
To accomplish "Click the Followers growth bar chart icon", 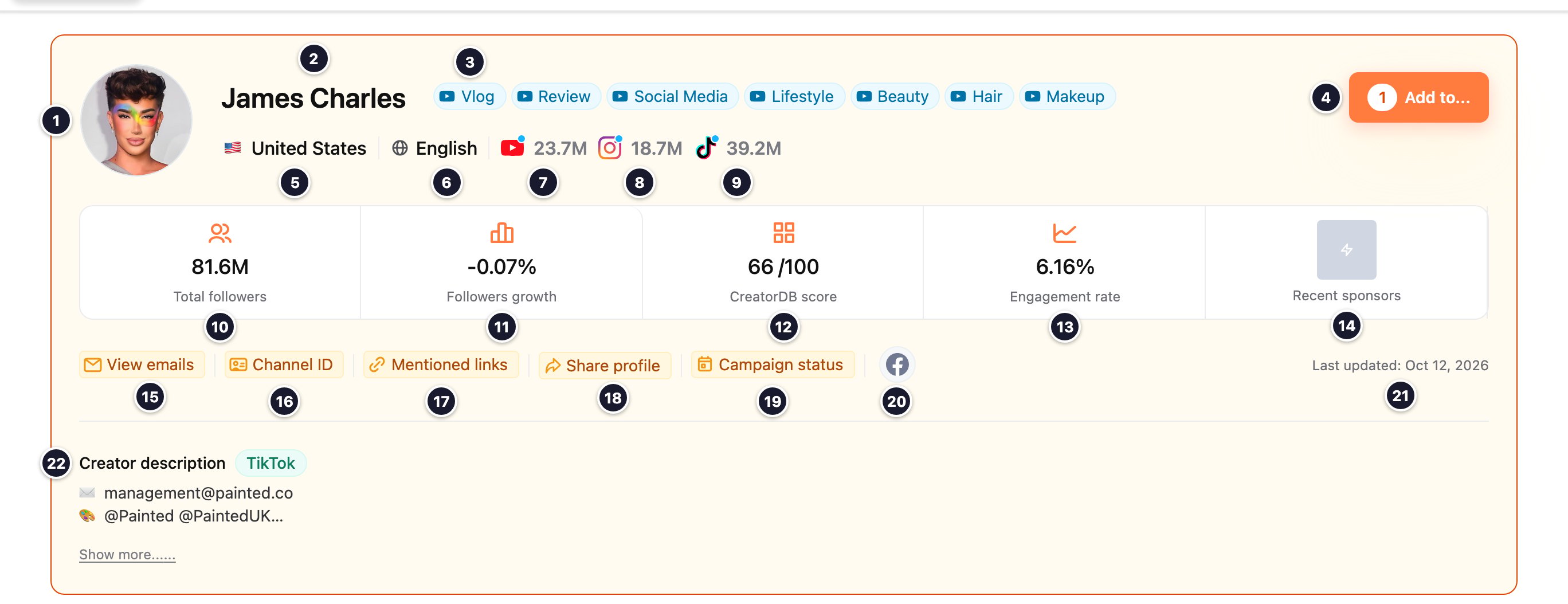I will click(501, 233).
